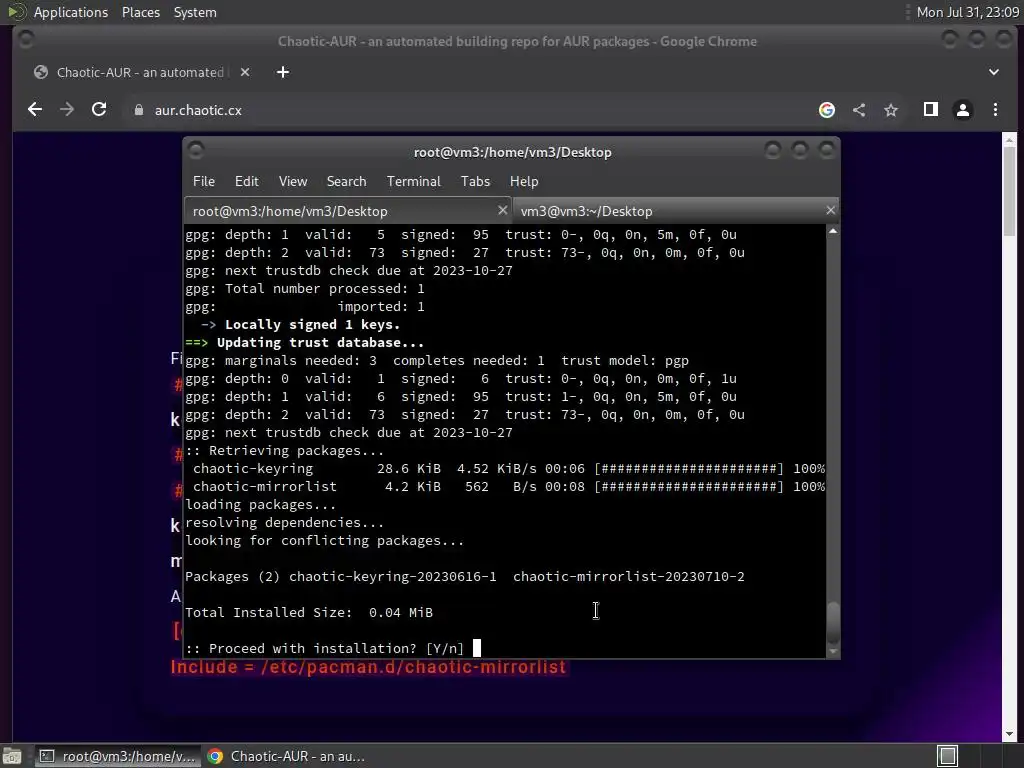Show desktop from bottom panel icon

(12, 756)
